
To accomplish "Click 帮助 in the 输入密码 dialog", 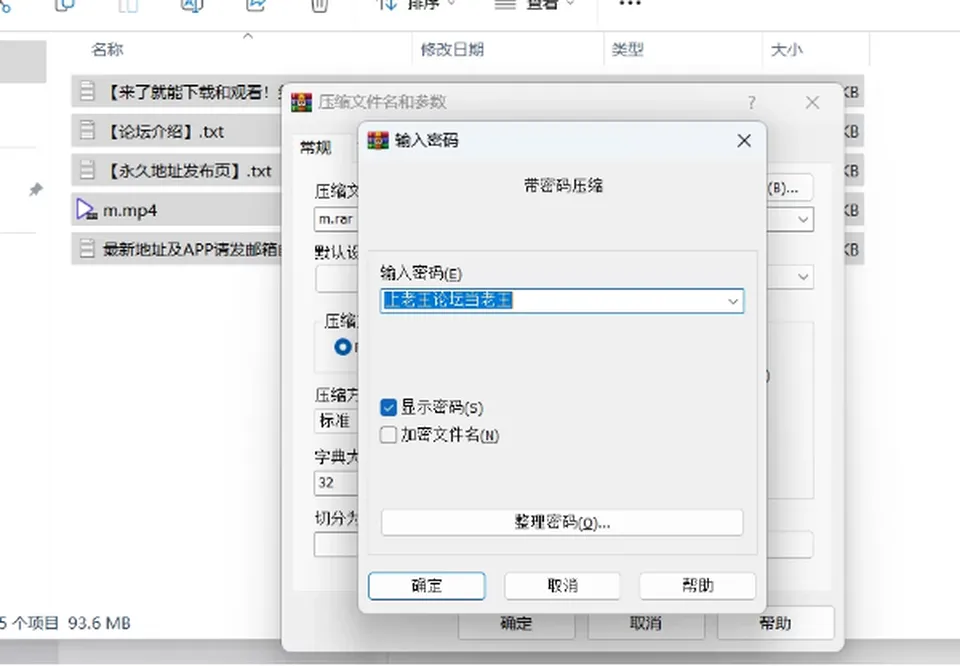I will pos(697,586).
